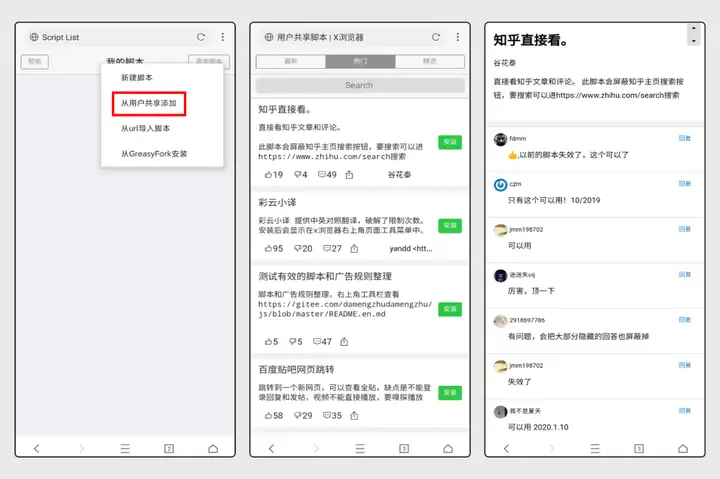This screenshot has height=479, width=720.
Task: Focus the Search field in shared scripts
Action: click(360, 85)
